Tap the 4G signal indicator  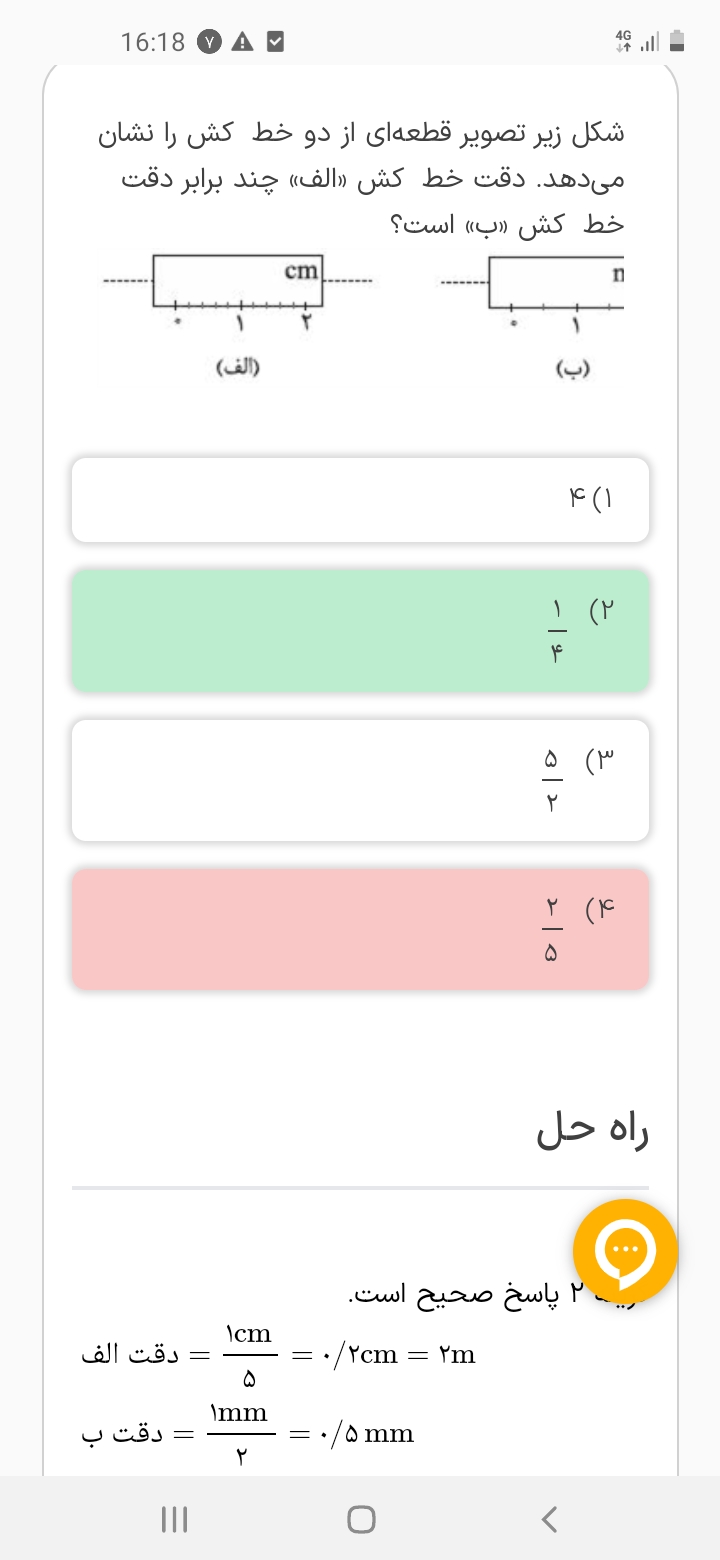624,40
